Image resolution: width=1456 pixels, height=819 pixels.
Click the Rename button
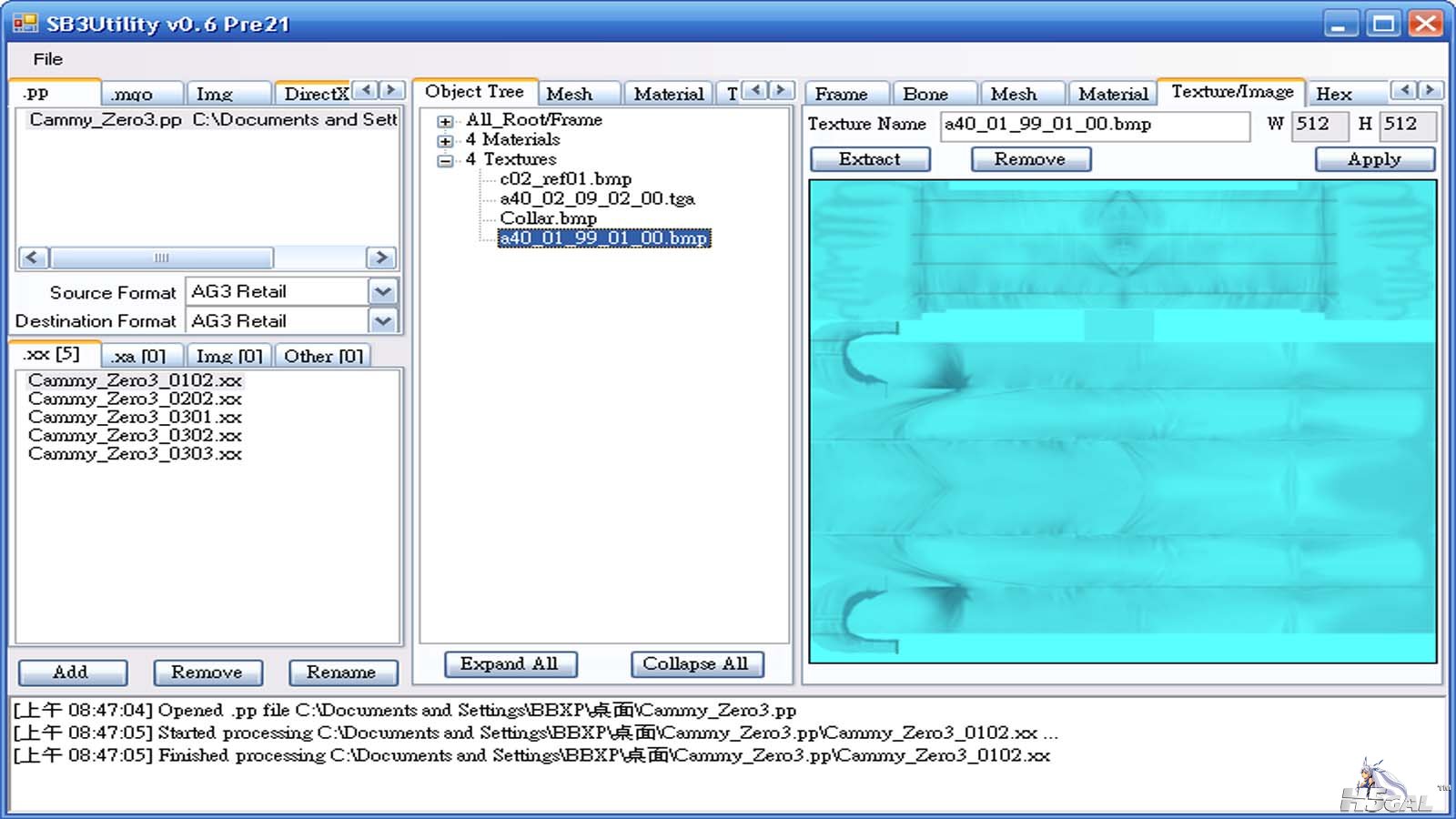click(343, 672)
